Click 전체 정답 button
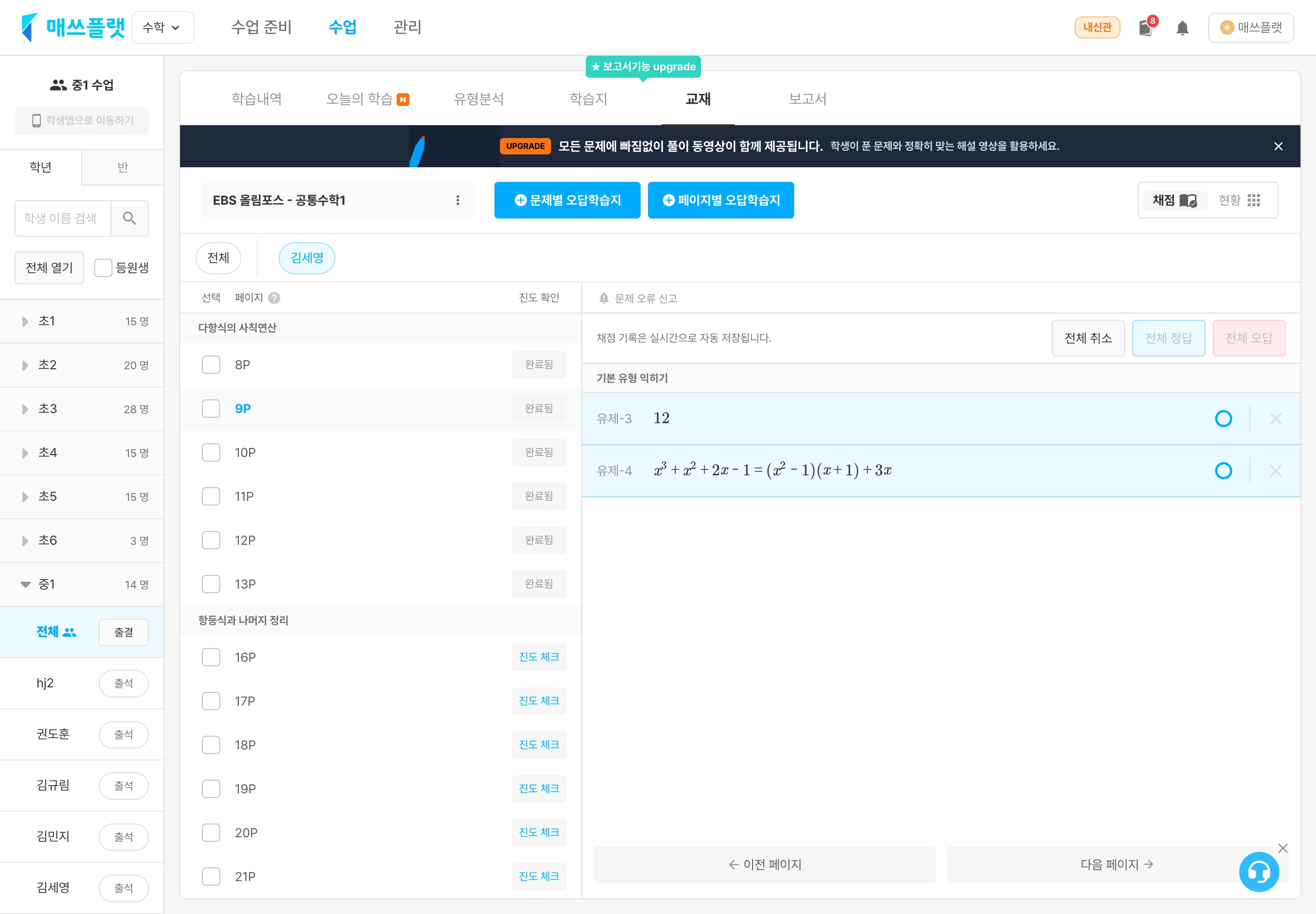 (x=1168, y=338)
